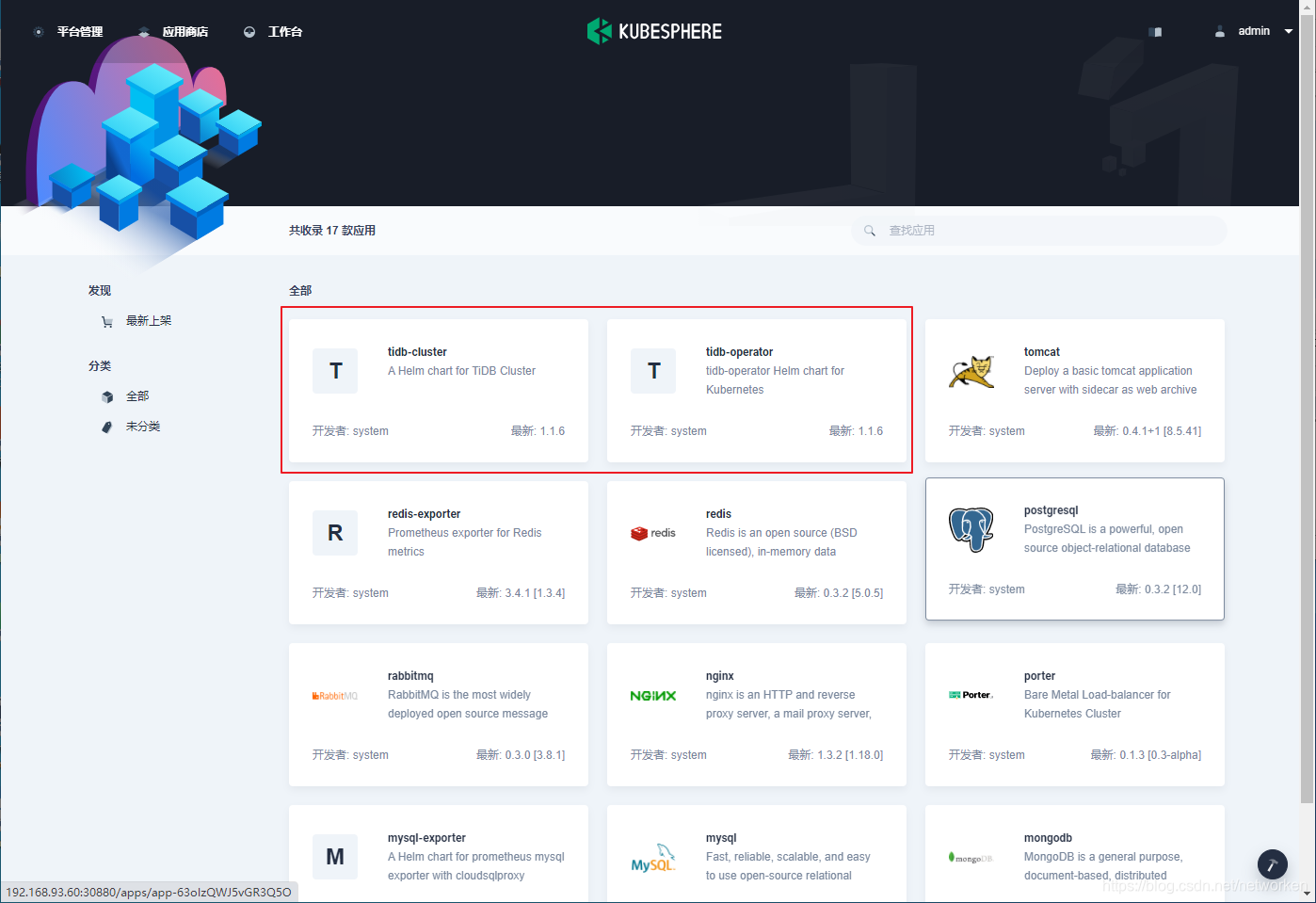
Task: Click the back-to-top round button
Action: click(x=1273, y=864)
